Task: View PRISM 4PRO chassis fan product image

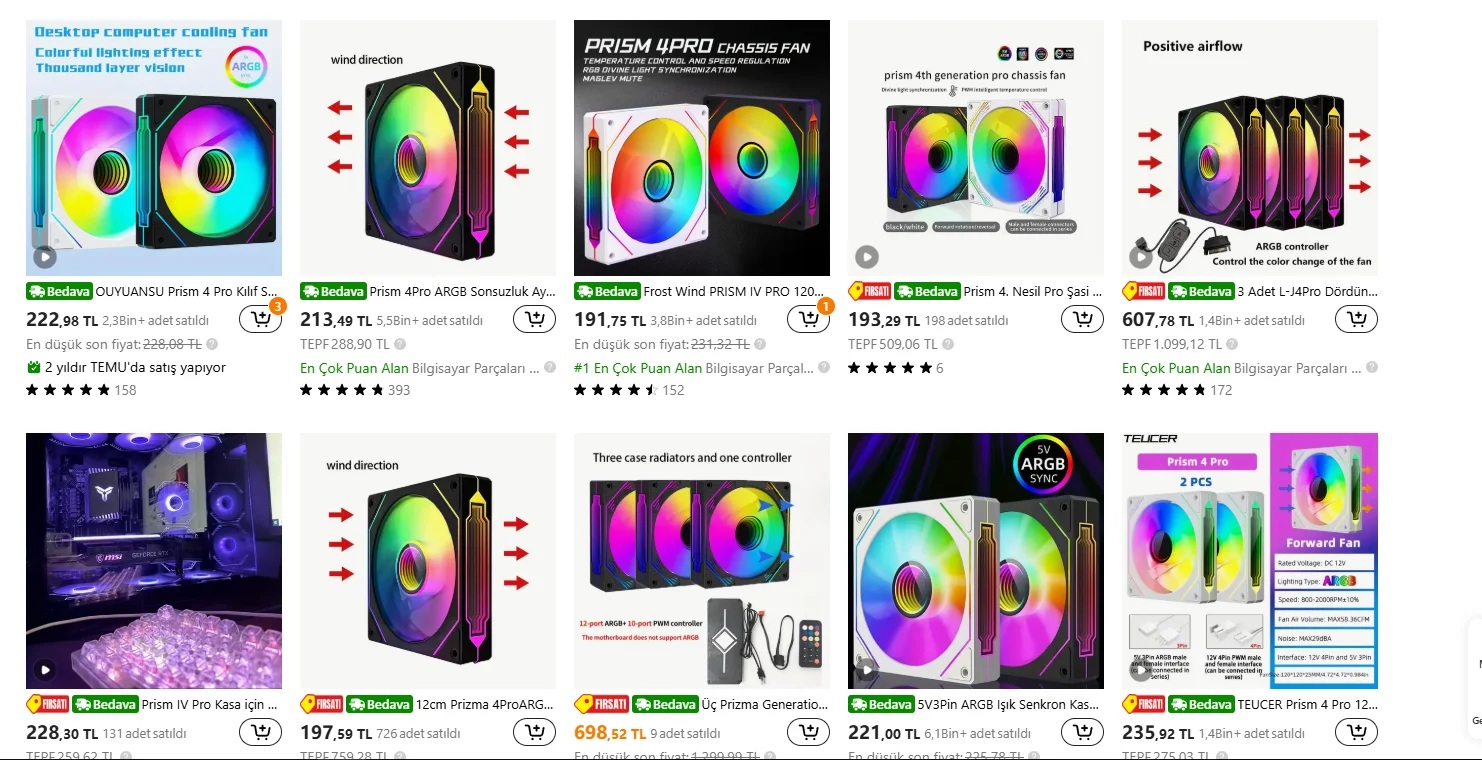Action: (702, 148)
